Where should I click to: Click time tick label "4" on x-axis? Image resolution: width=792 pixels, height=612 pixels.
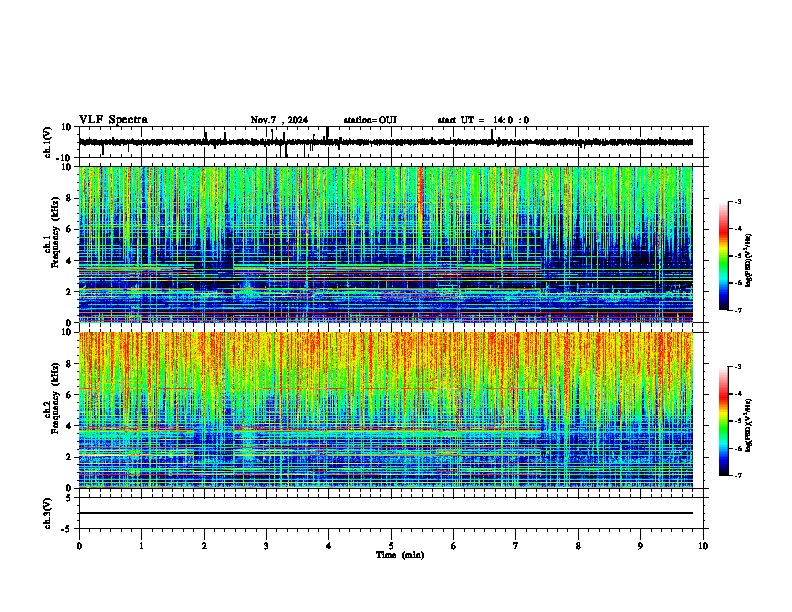tap(329, 546)
